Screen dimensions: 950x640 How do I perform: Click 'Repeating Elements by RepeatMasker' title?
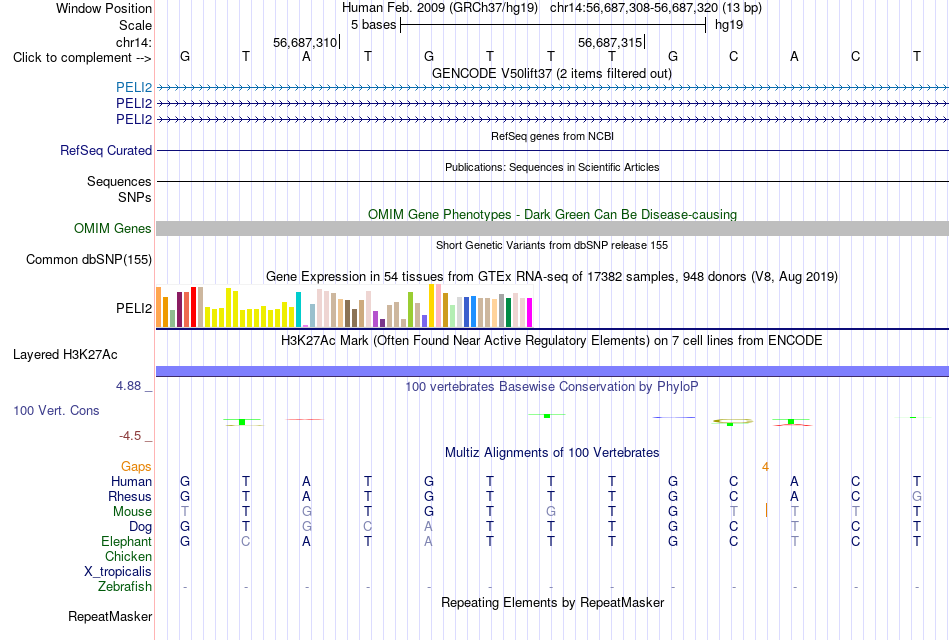tap(553, 603)
